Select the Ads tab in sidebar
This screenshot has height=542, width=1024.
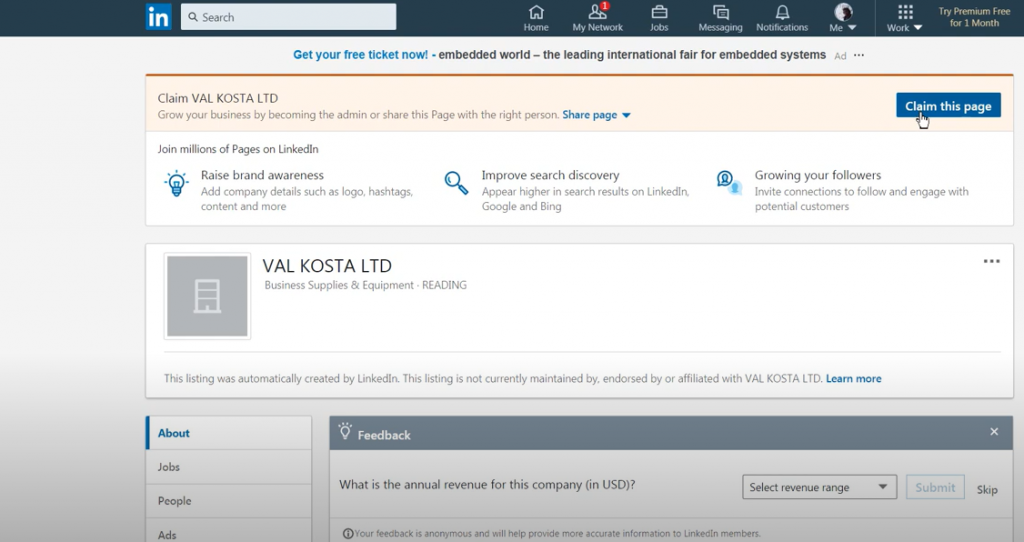pos(229,532)
